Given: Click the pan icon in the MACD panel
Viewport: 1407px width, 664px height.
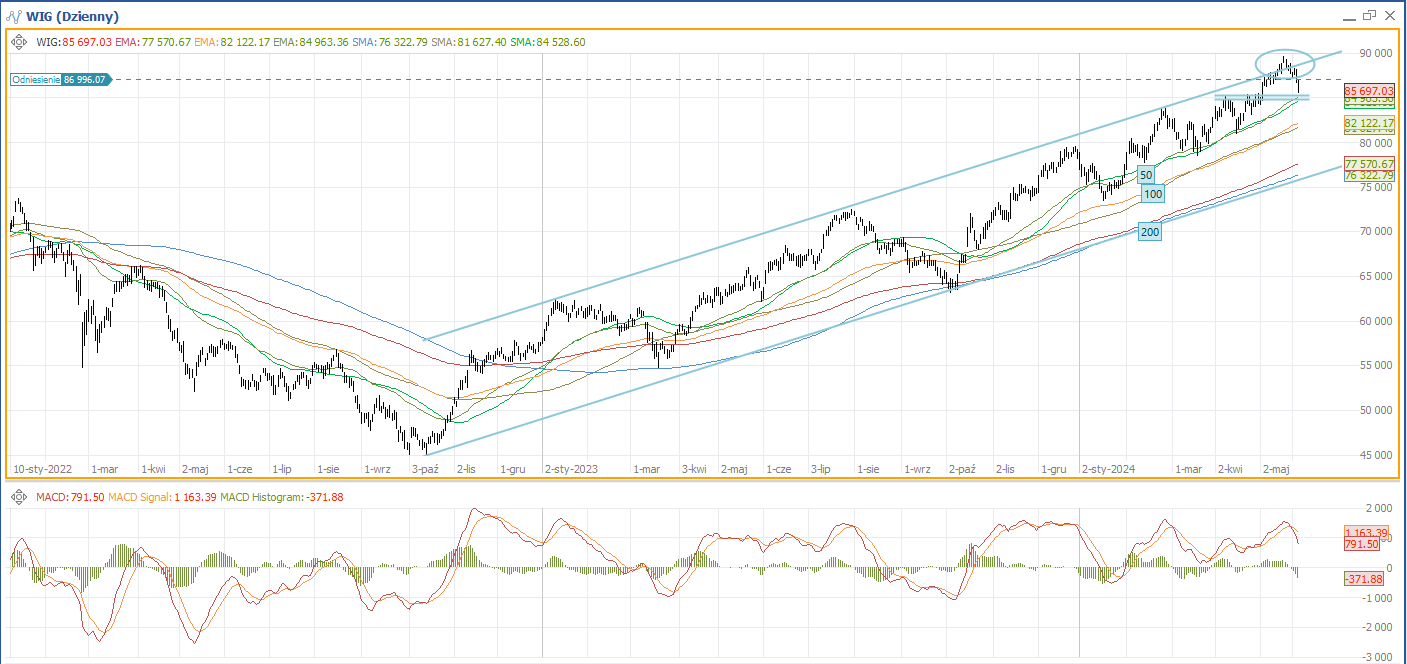Looking at the screenshot, I should (x=19, y=498).
